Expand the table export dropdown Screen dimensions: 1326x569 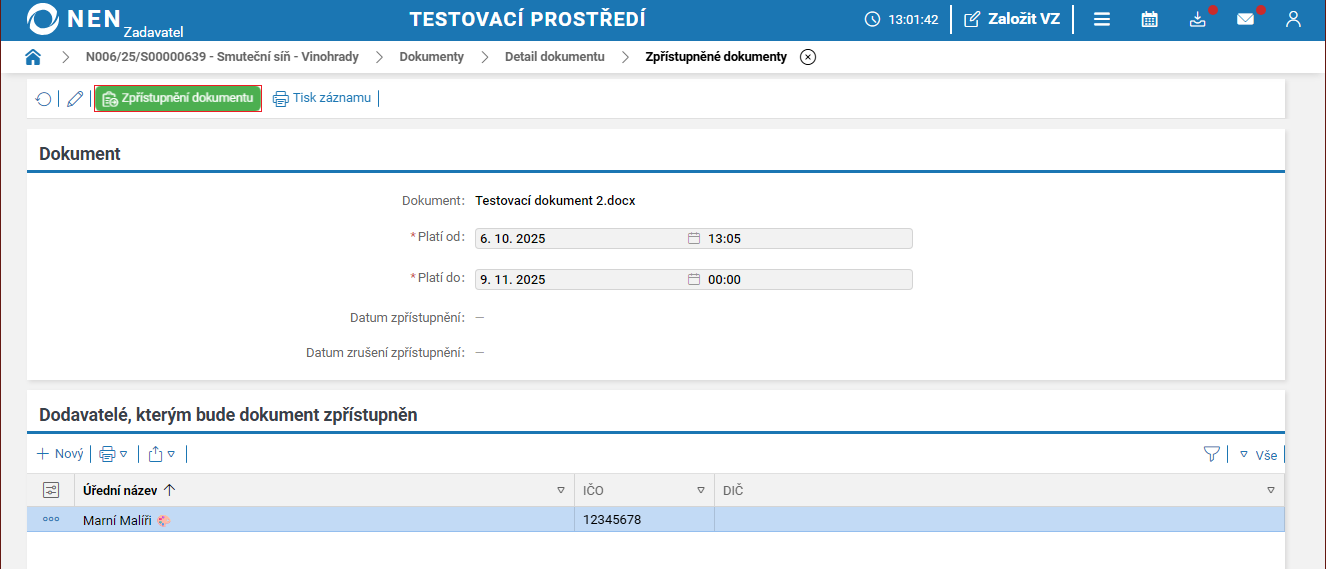162,454
